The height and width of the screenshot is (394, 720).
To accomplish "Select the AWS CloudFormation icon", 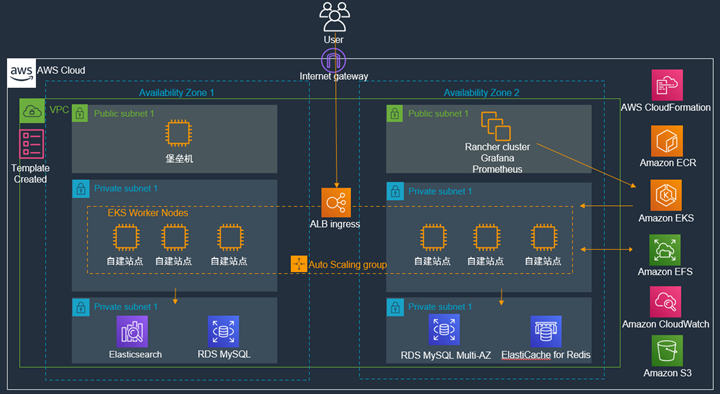I will 667,85.
